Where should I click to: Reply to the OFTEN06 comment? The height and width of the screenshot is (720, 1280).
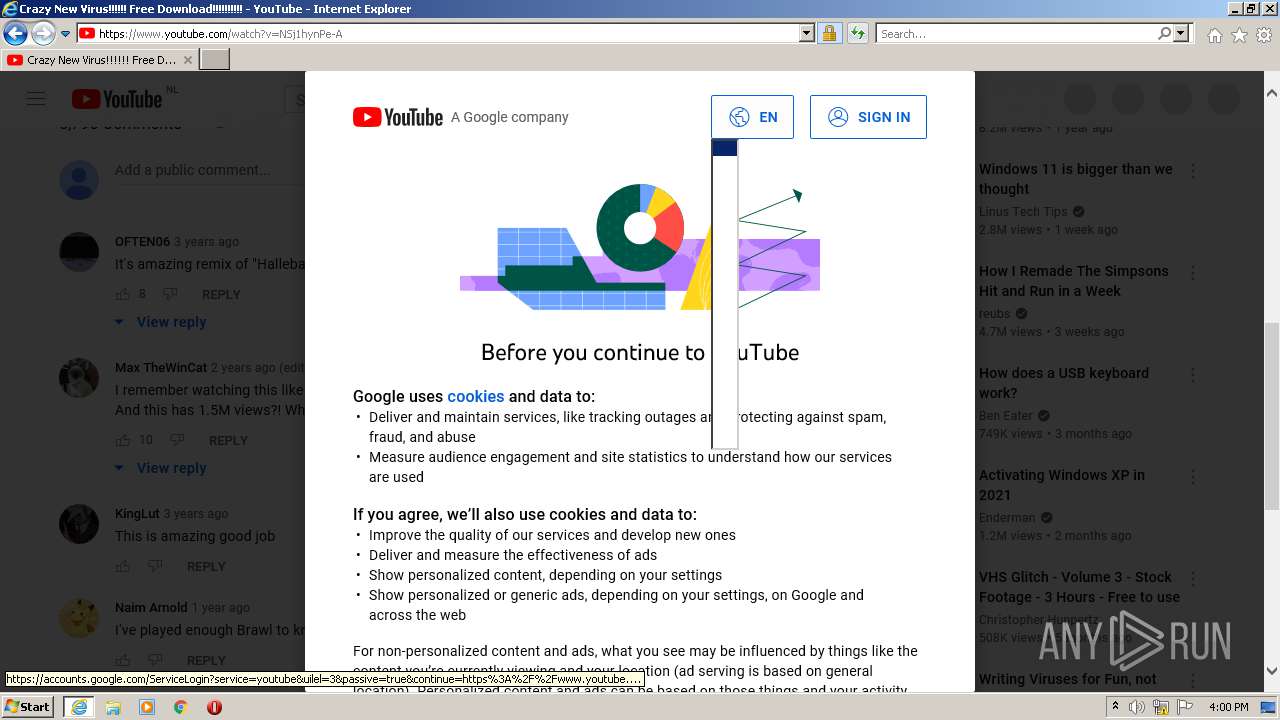221,295
